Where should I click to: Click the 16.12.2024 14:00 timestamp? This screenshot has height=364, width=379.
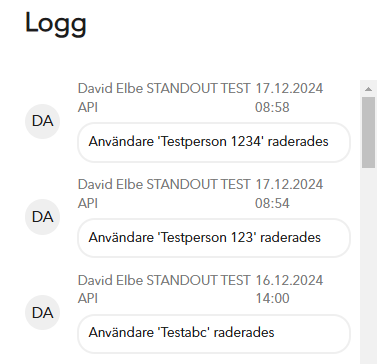pyautogui.click(x=289, y=289)
